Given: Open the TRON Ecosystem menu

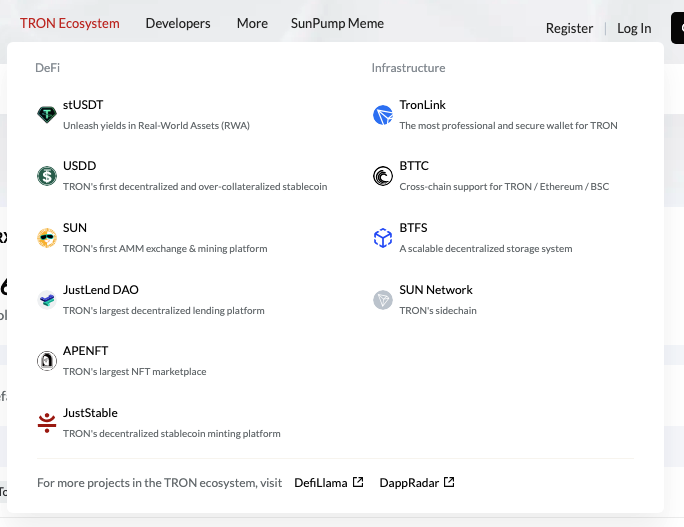Looking at the screenshot, I should pos(70,23).
